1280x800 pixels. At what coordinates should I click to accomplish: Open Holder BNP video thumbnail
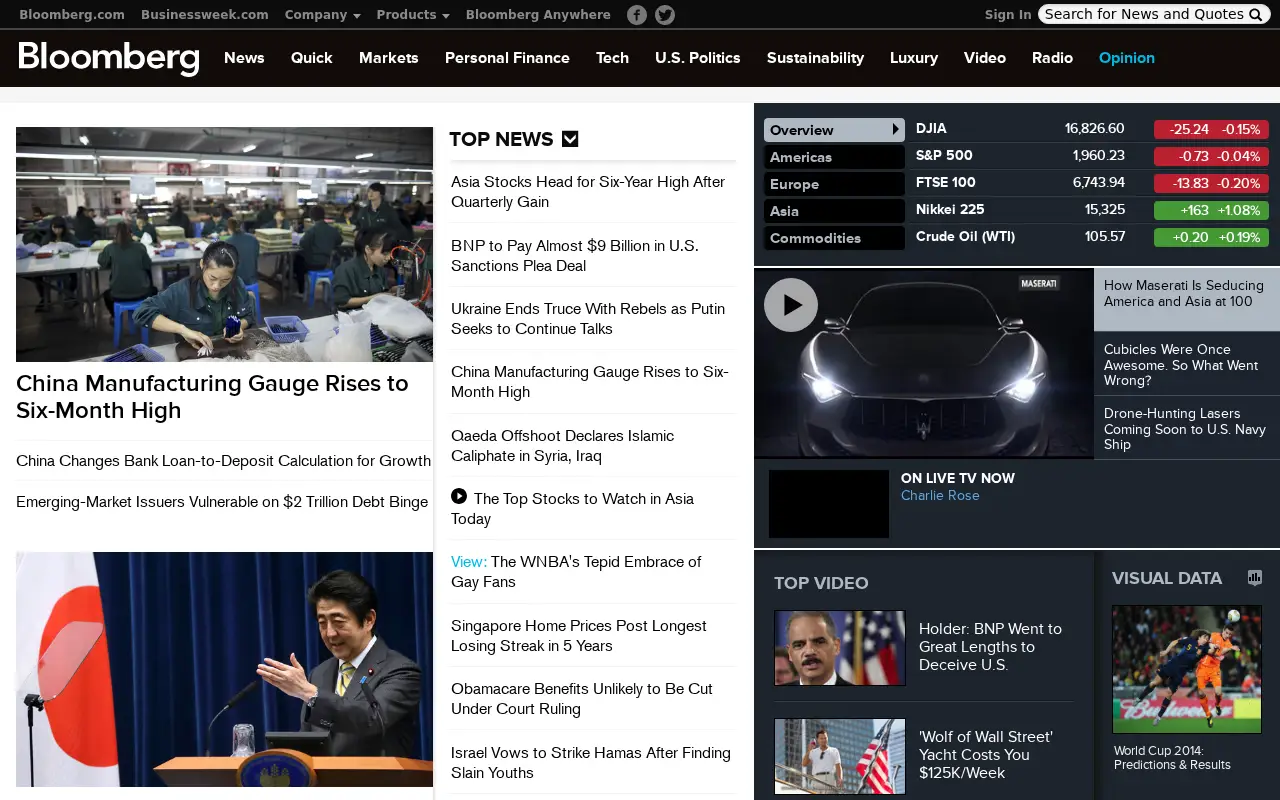(x=840, y=648)
